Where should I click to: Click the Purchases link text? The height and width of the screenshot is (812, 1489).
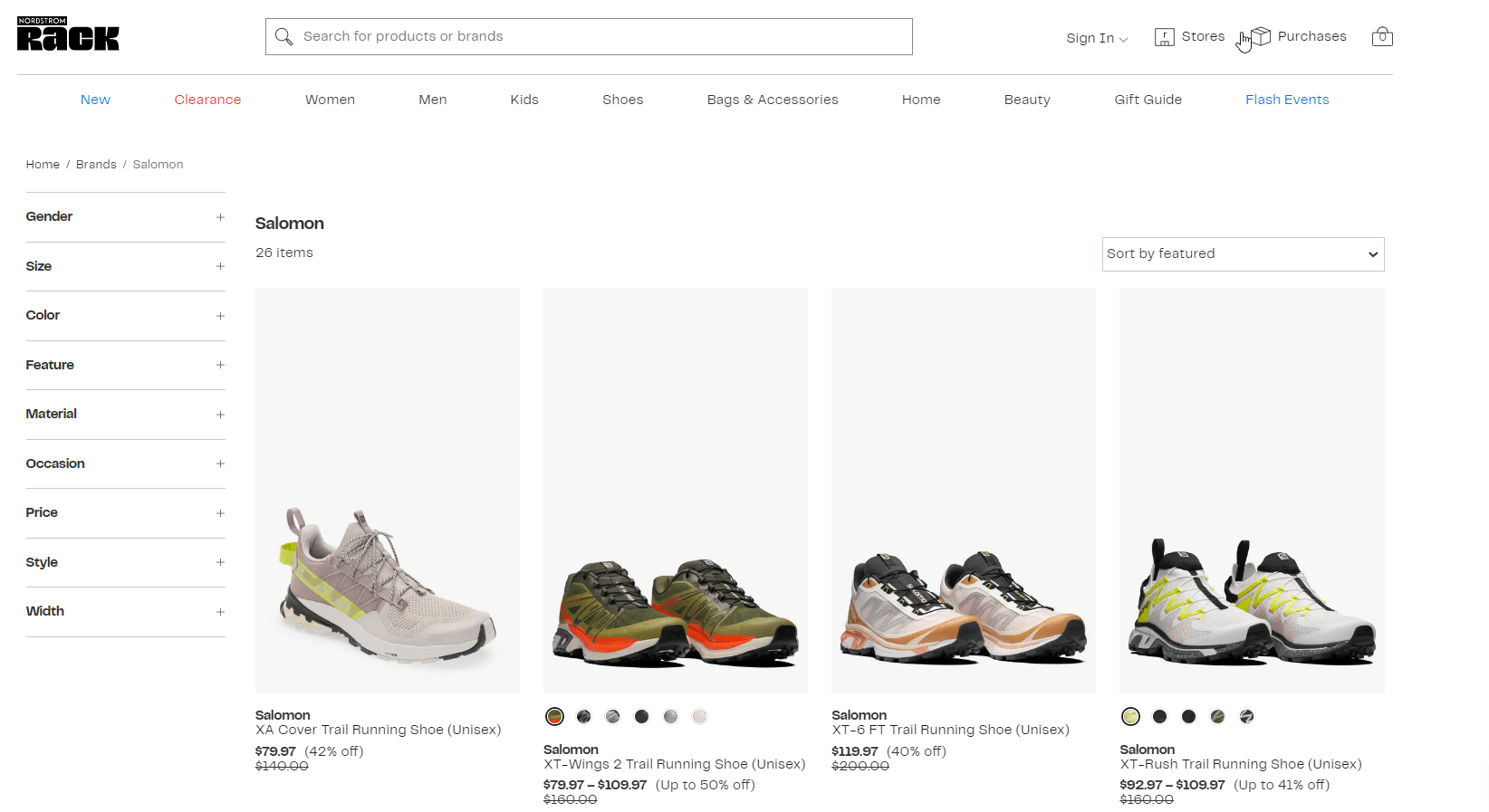pyautogui.click(x=1311, y=36)
